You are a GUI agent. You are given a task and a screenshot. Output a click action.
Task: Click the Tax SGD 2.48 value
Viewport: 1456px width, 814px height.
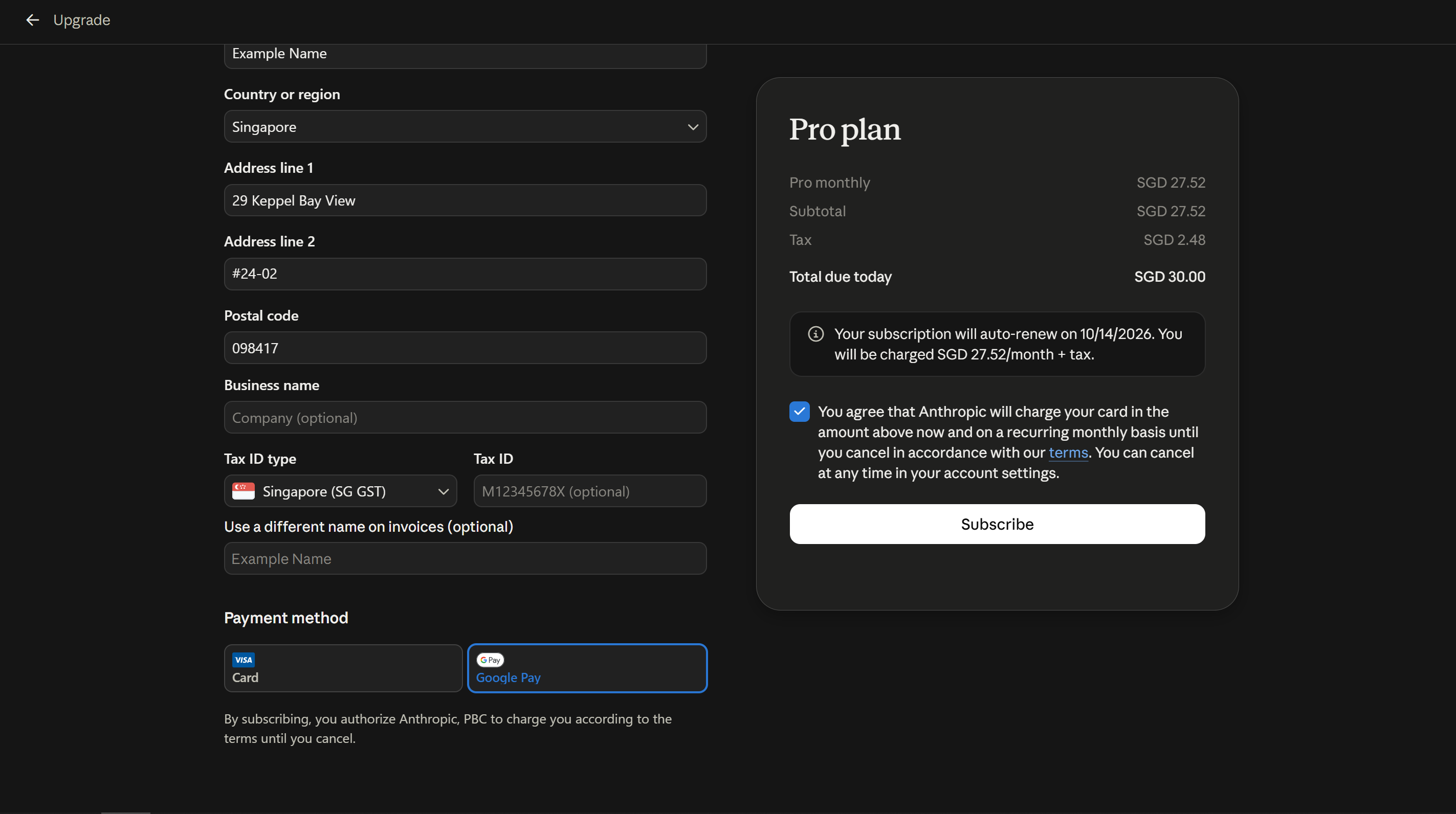1175,240
